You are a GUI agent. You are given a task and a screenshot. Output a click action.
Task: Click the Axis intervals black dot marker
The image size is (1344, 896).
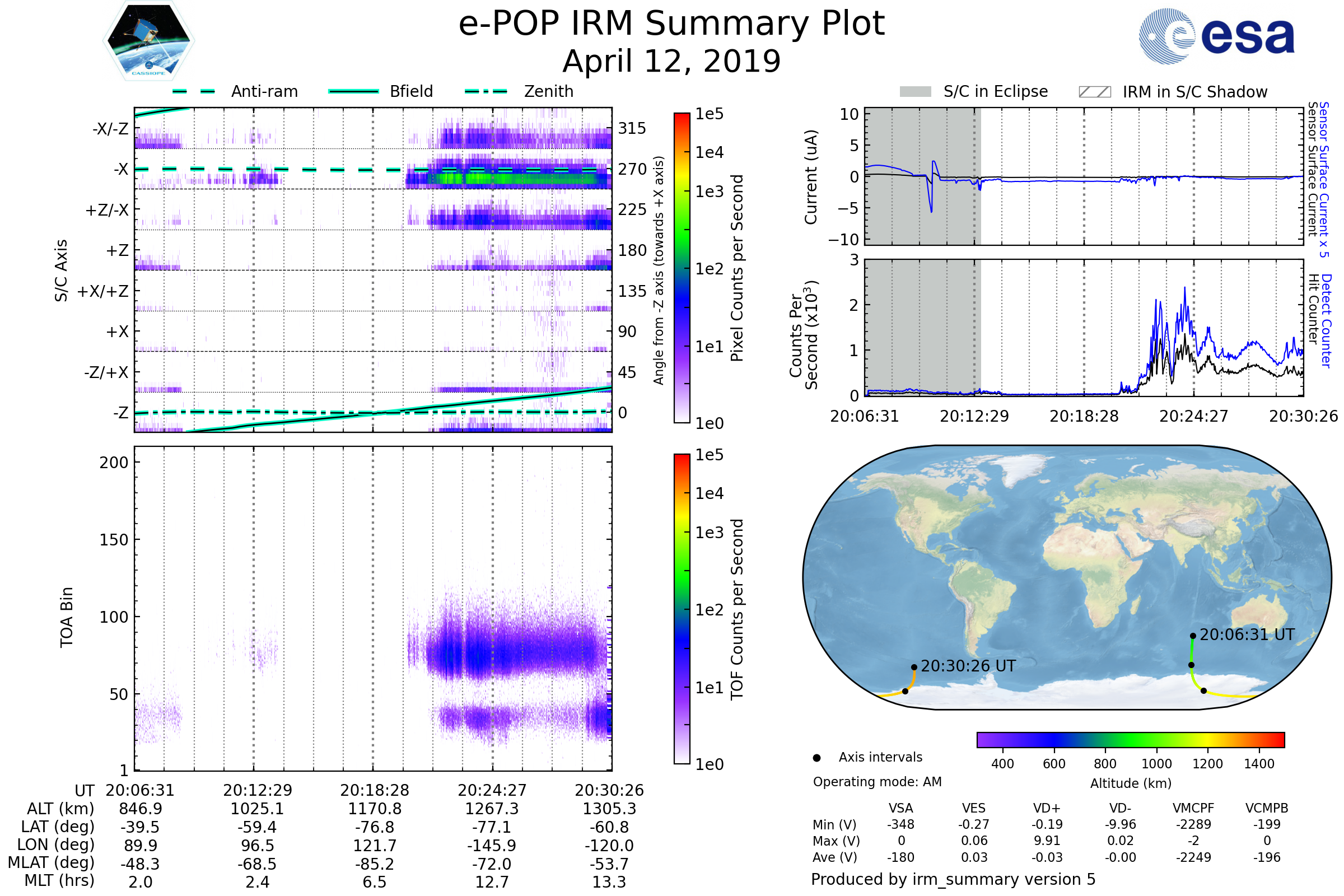click(816, 758)
